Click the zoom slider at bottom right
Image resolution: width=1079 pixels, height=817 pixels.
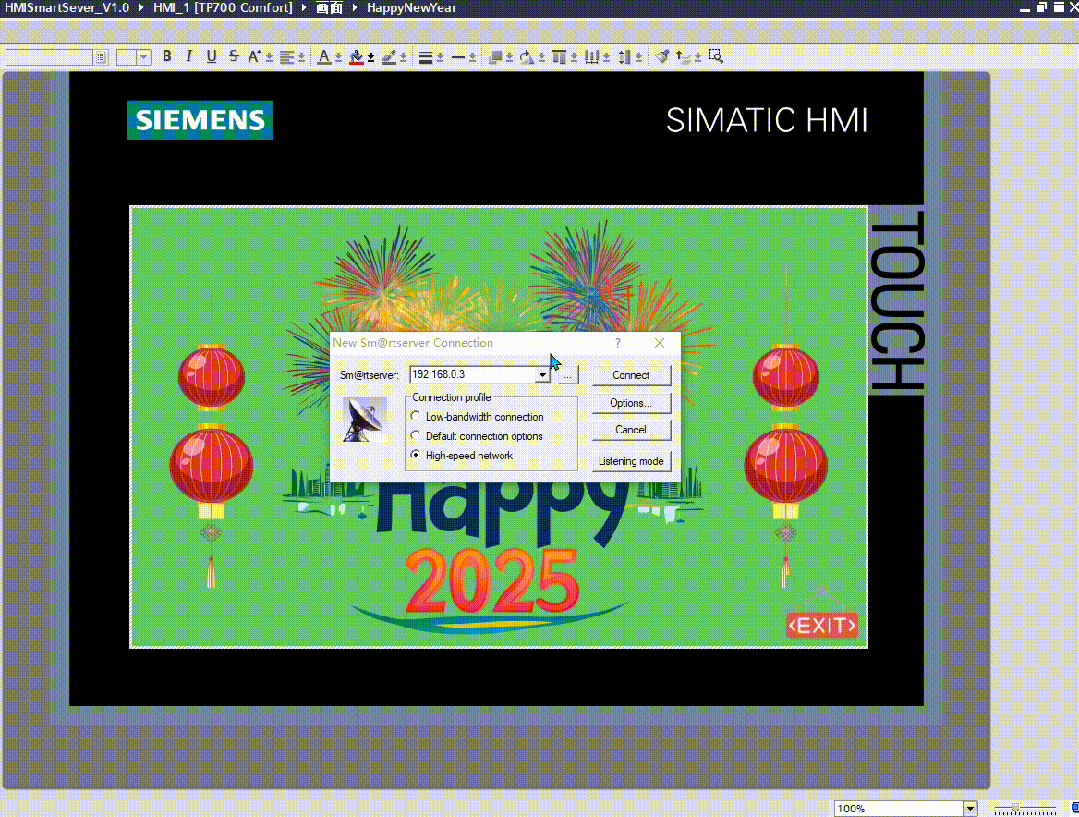click(x=1016, y=807)
